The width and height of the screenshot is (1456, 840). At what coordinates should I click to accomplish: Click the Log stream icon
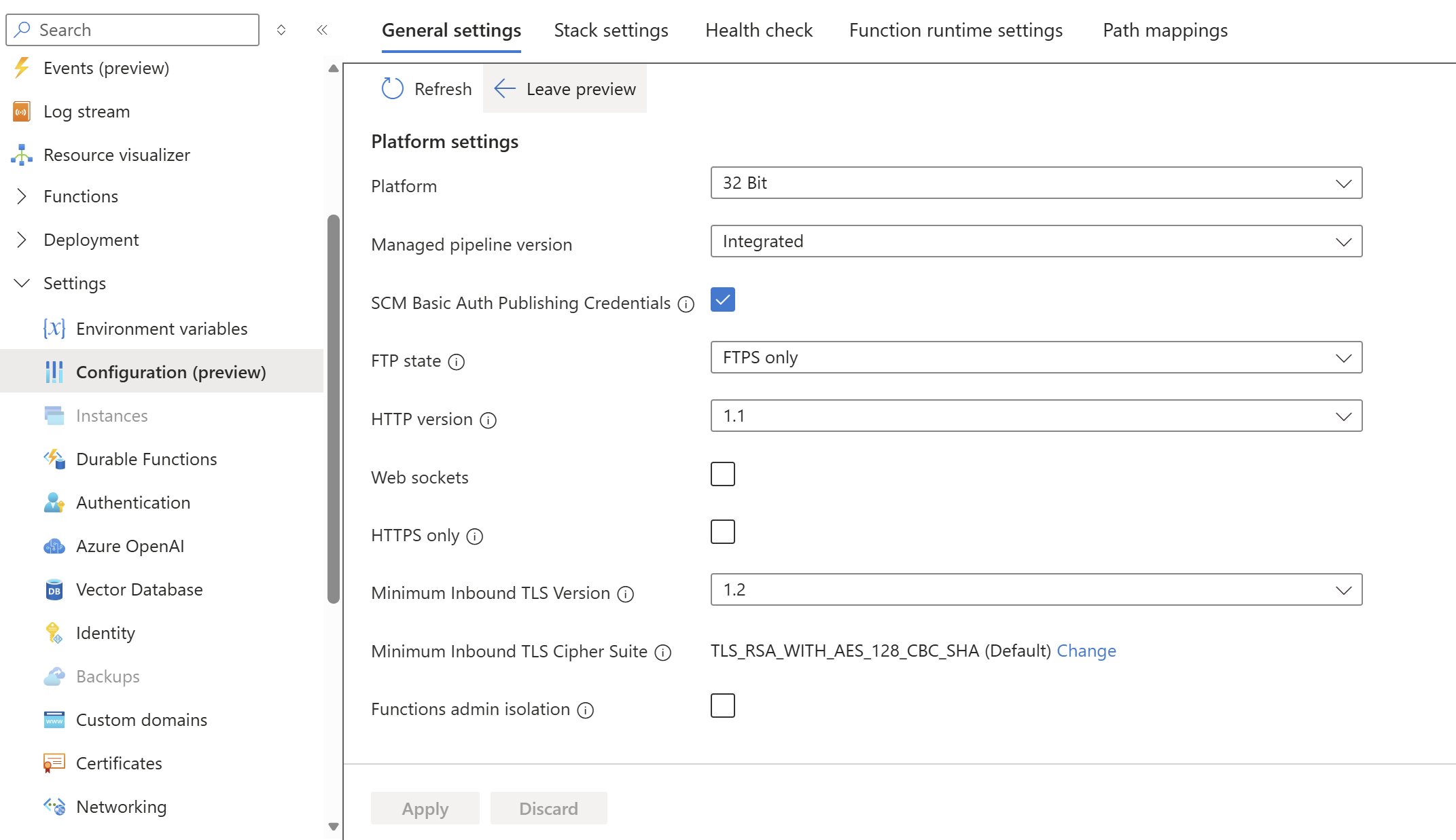[x=22, y=111]
